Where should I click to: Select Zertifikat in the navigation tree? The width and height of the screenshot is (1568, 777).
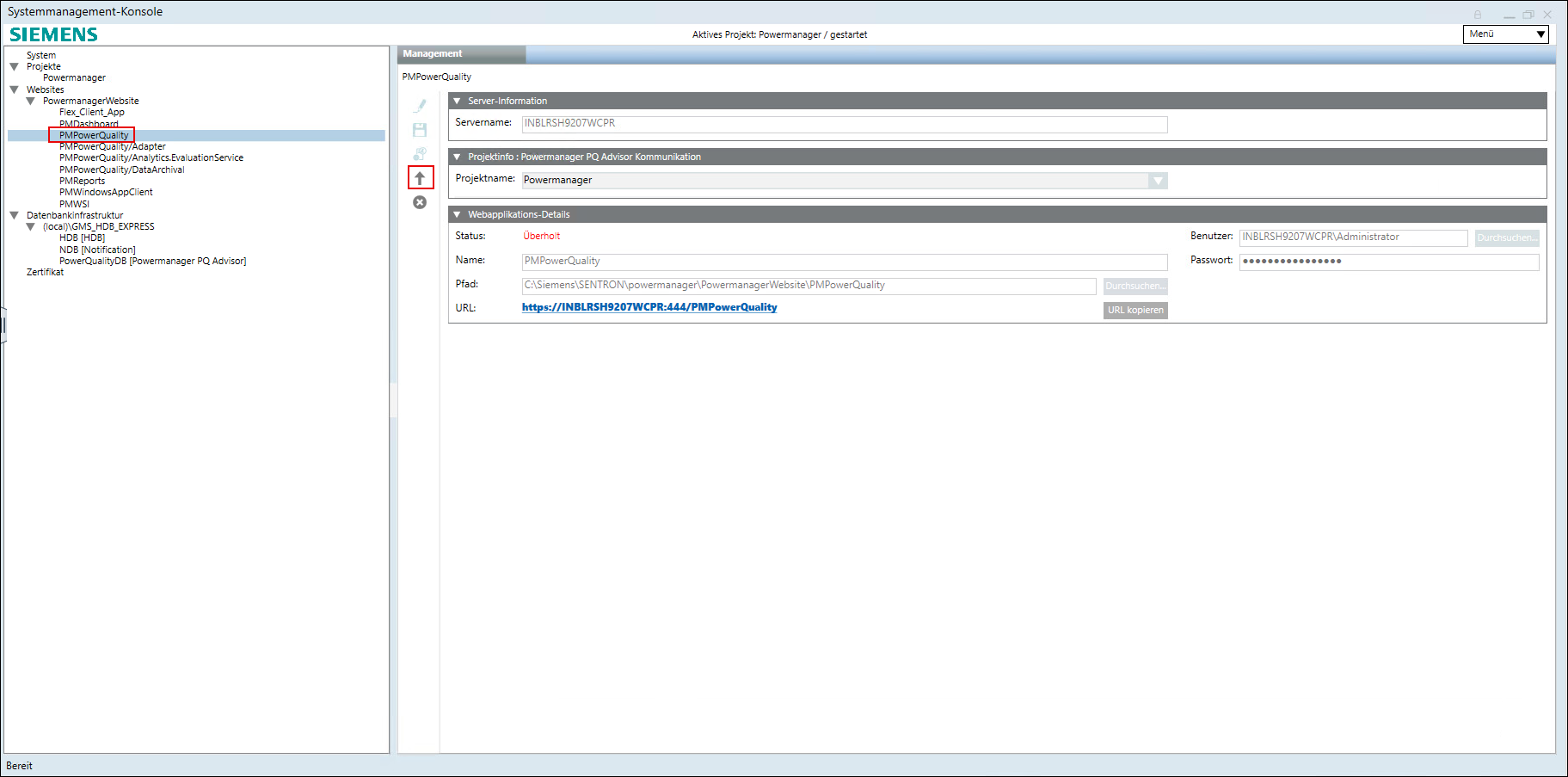pos(45,272)
